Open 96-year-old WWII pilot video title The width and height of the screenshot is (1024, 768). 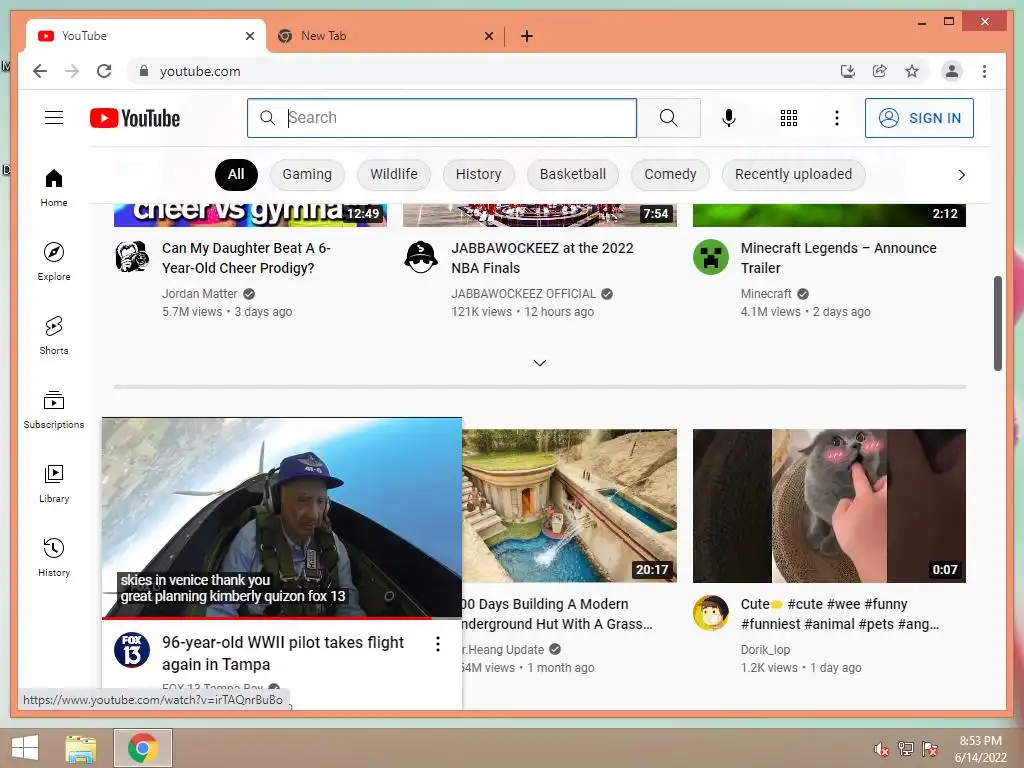tap(283, 653)
